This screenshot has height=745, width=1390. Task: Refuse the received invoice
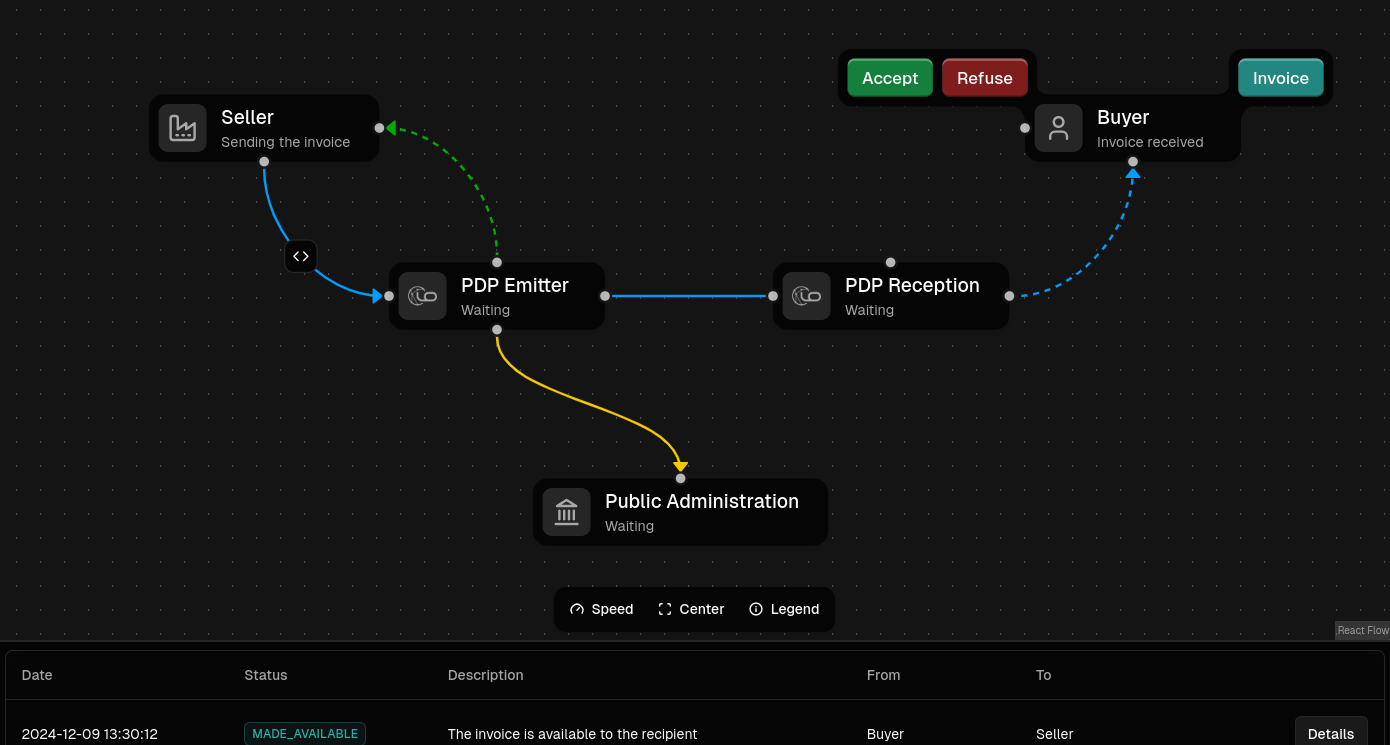click(985, 78)
